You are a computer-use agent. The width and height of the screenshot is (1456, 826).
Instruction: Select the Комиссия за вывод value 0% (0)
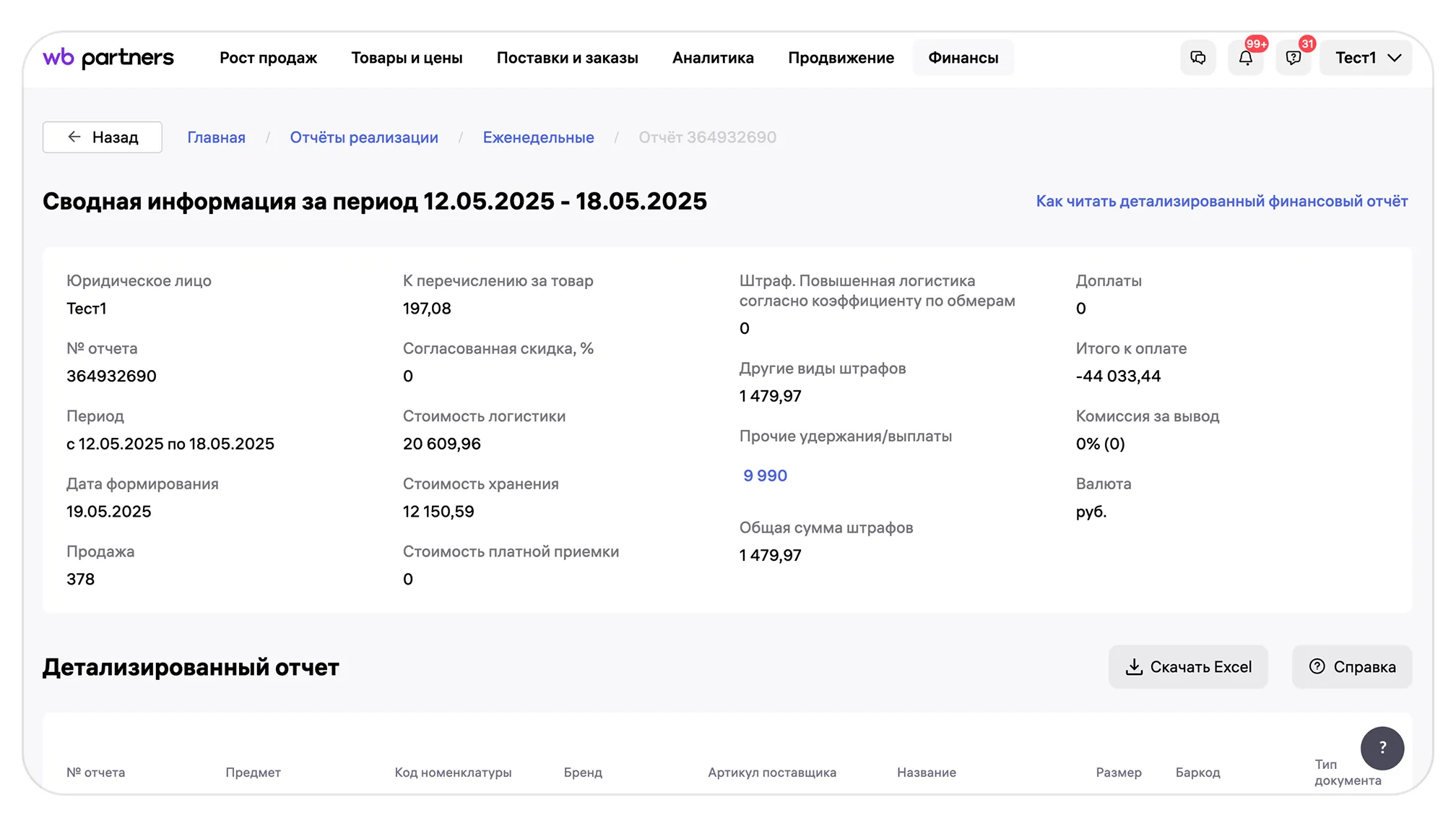pos(1101,444)
